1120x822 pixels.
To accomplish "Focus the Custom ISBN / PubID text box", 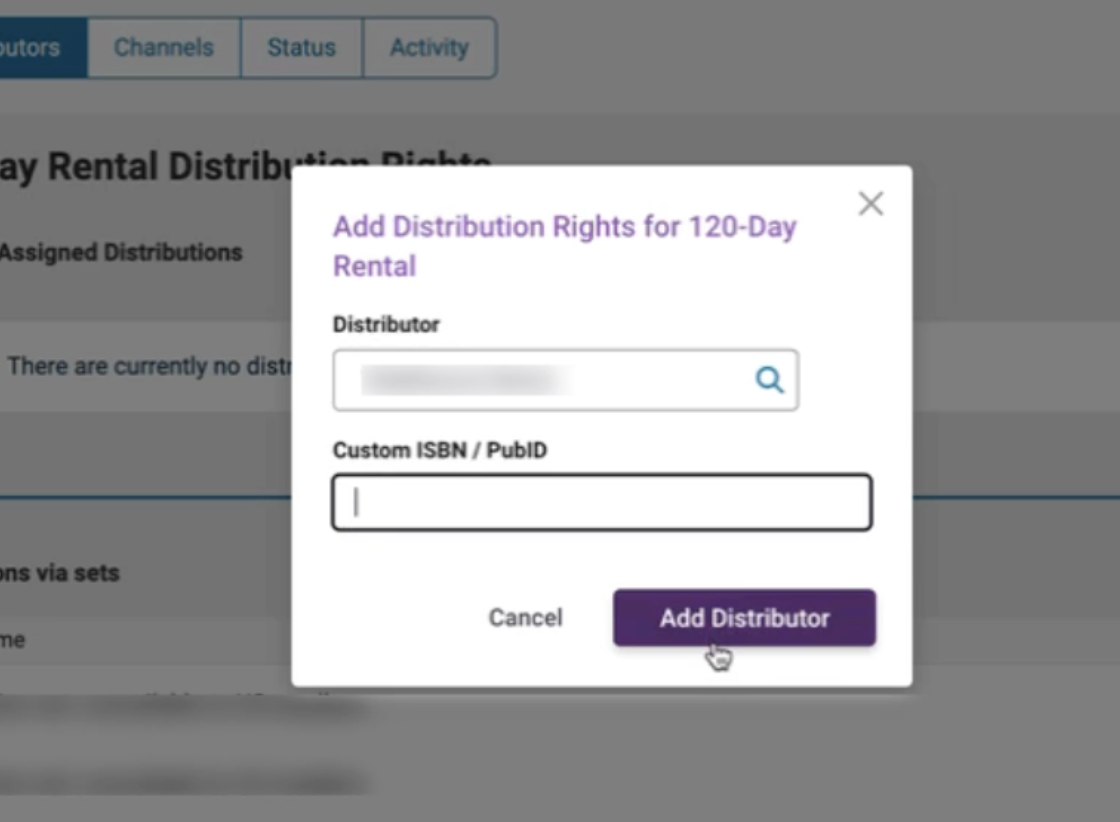I will tap(602, 502).
